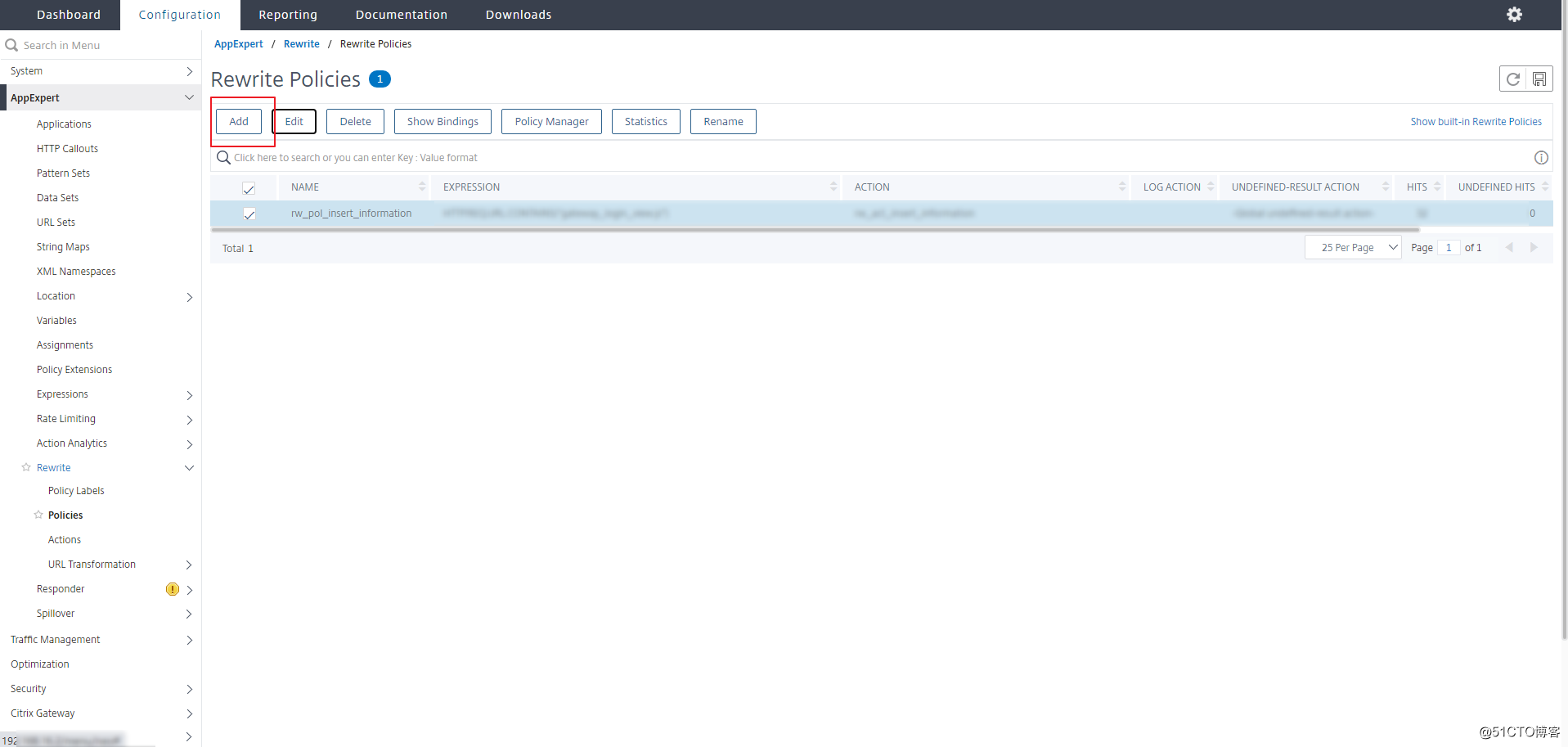Sort by EXPRESSION column arrows
The image size is (1568, 747).
(x=833, y=187)
